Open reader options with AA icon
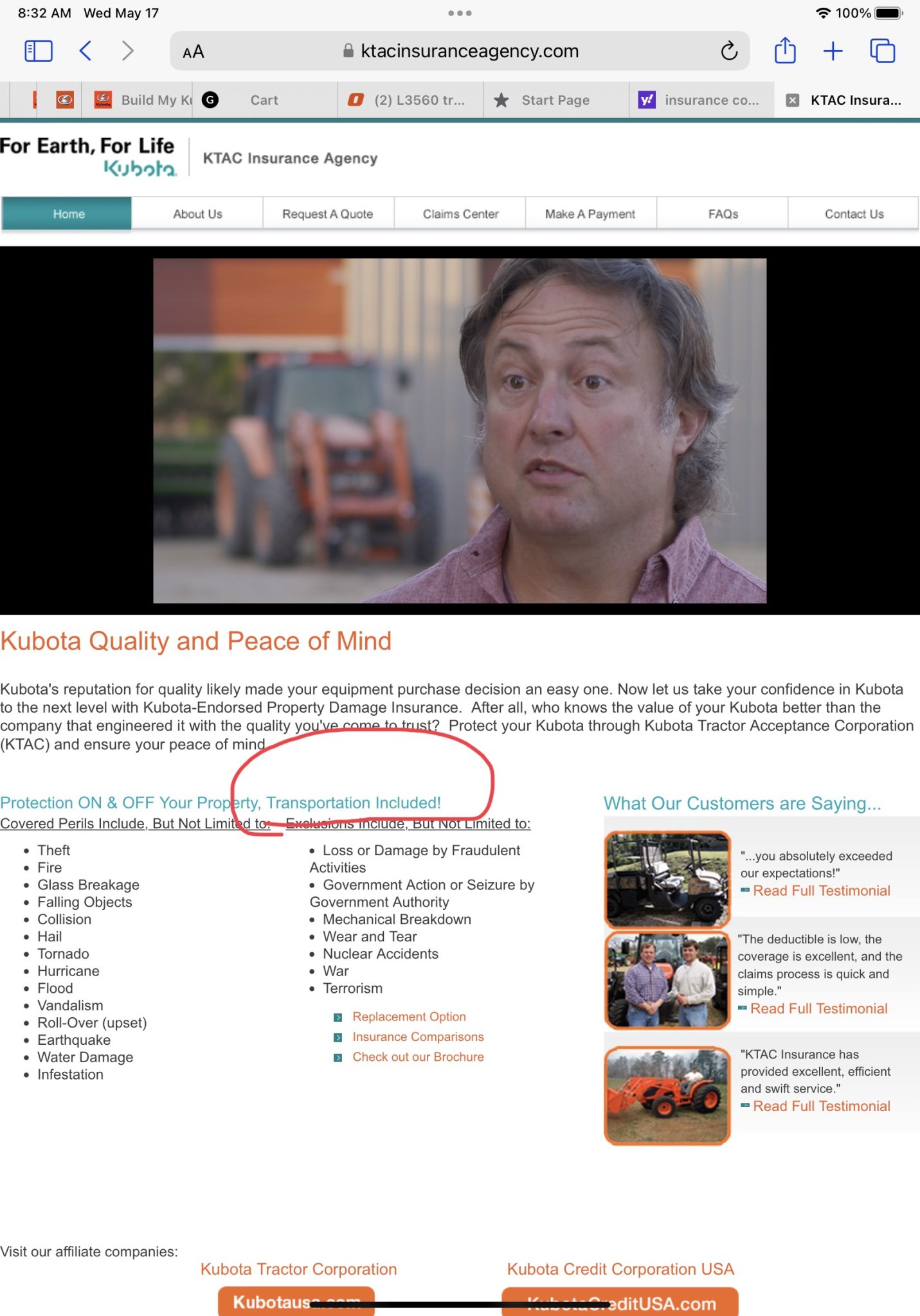Screen dimensions: 920x1316 point(193,51)
